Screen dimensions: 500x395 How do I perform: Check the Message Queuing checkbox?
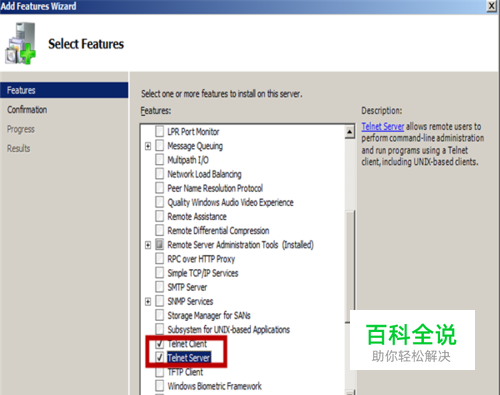(x=160, y=146)
